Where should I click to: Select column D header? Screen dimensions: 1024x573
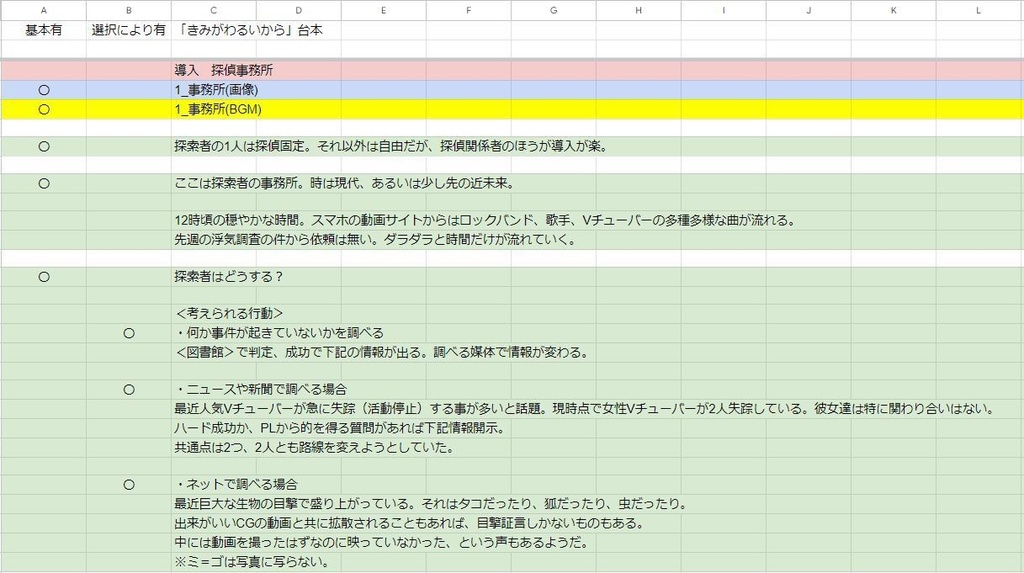298,10
